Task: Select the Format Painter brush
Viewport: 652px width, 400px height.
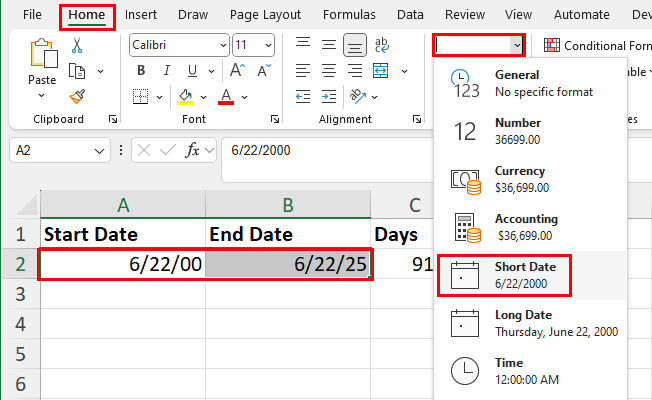Action: 77,96
